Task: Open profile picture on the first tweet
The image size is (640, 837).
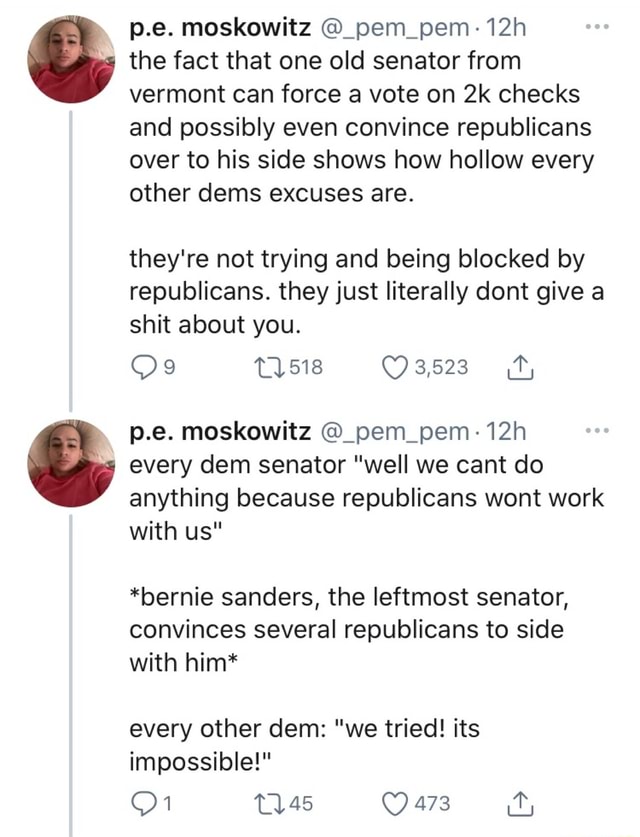Action: click(71, 60)
